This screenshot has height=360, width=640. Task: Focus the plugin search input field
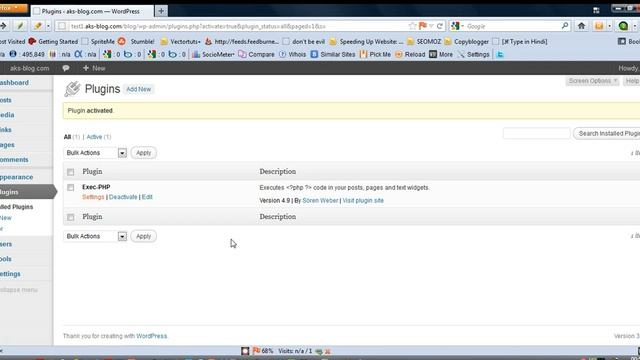[536, 133]
